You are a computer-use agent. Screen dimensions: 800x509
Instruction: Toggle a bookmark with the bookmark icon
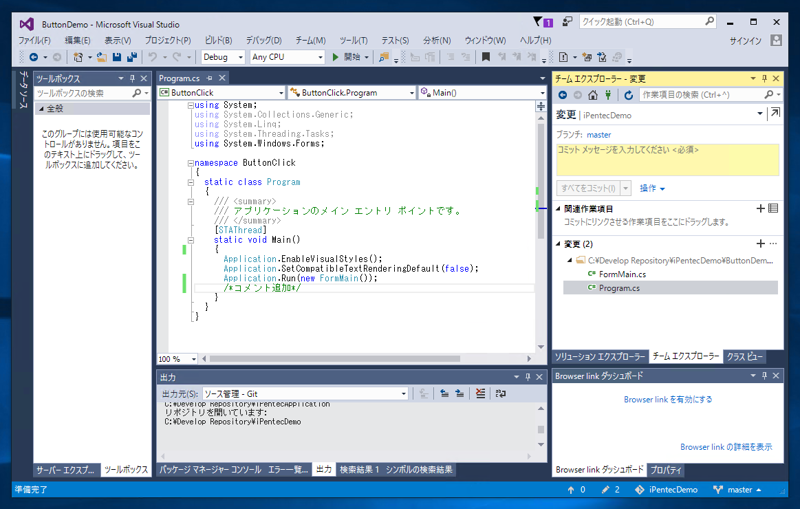486,57
